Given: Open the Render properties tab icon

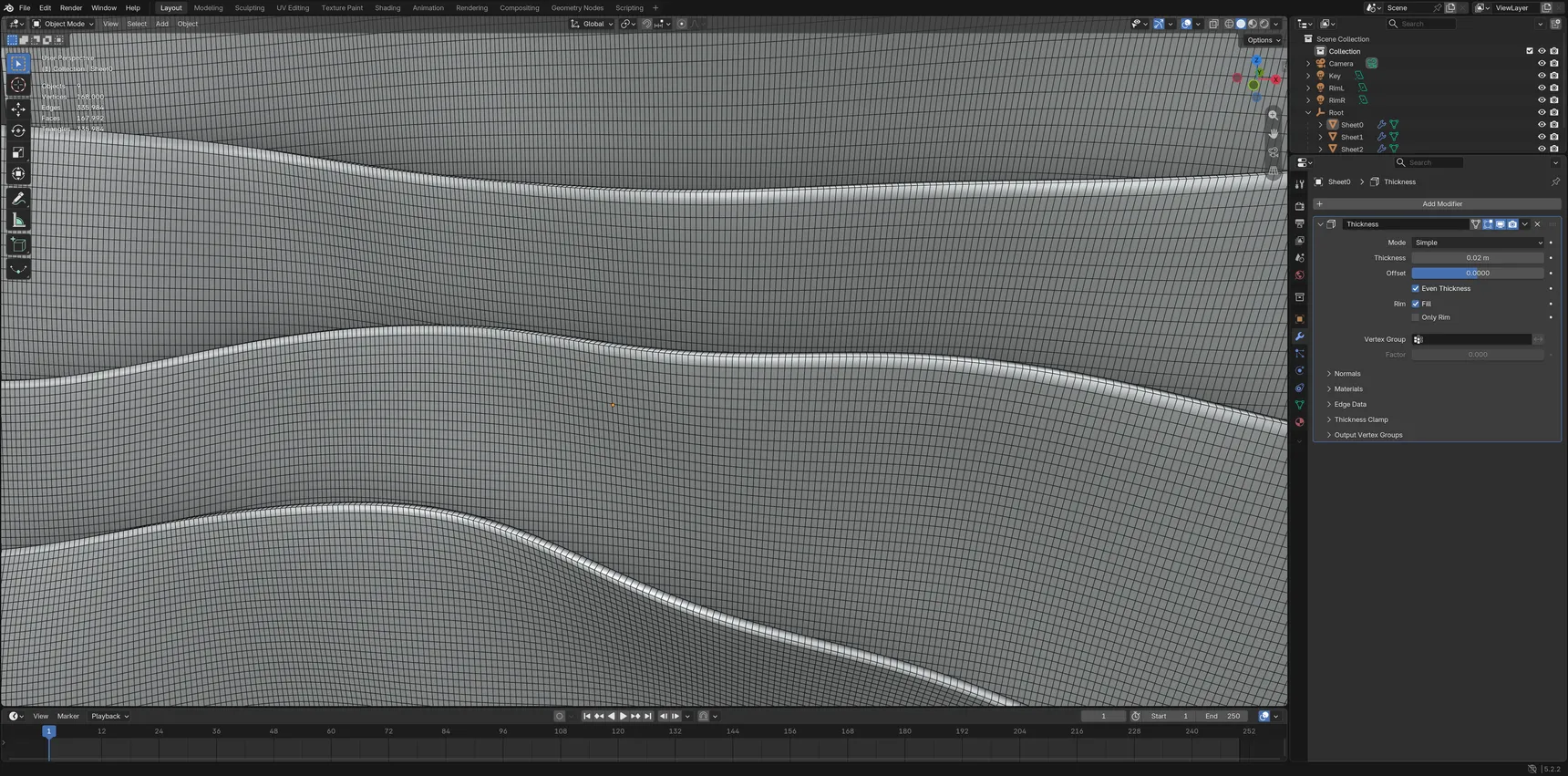Looking at the screenshot, I should point(1300,207).
